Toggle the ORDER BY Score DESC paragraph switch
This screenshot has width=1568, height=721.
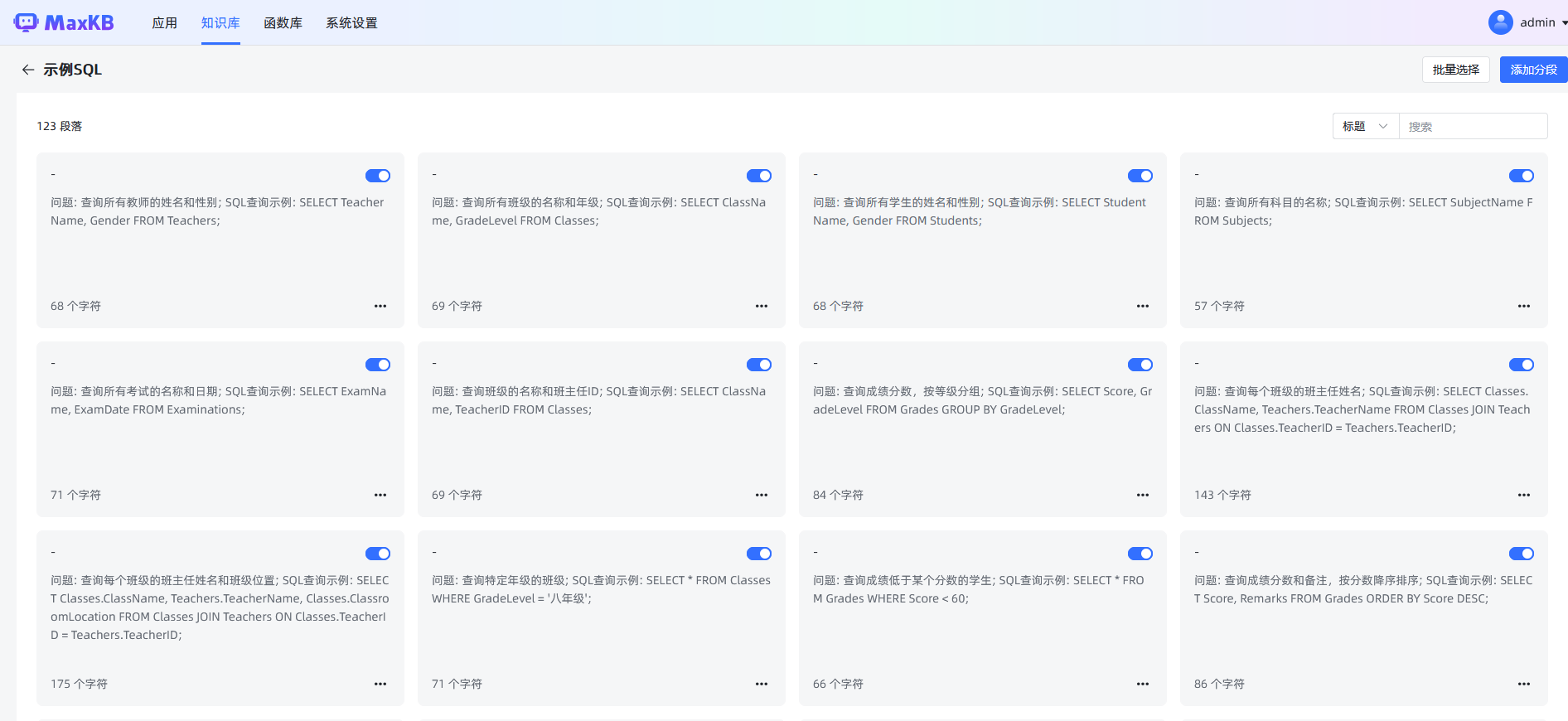[1521, 554]
